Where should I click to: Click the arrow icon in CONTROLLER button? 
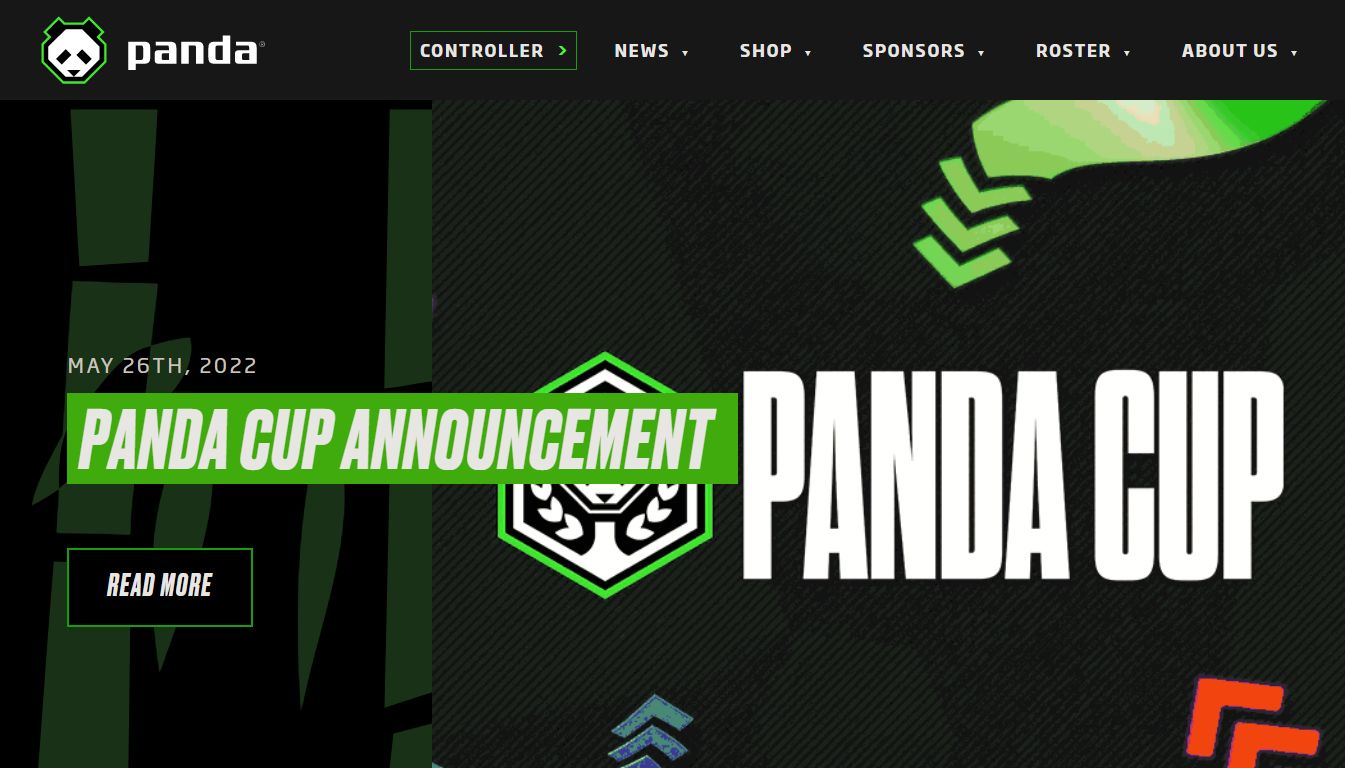[563, 50]
